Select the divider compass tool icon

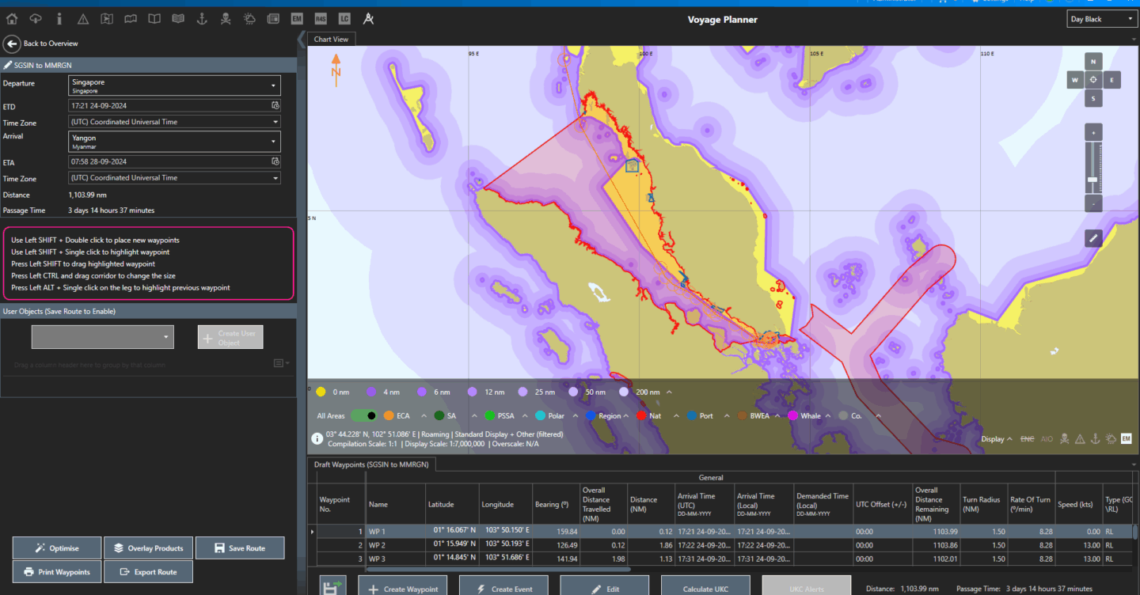(368, 19)
